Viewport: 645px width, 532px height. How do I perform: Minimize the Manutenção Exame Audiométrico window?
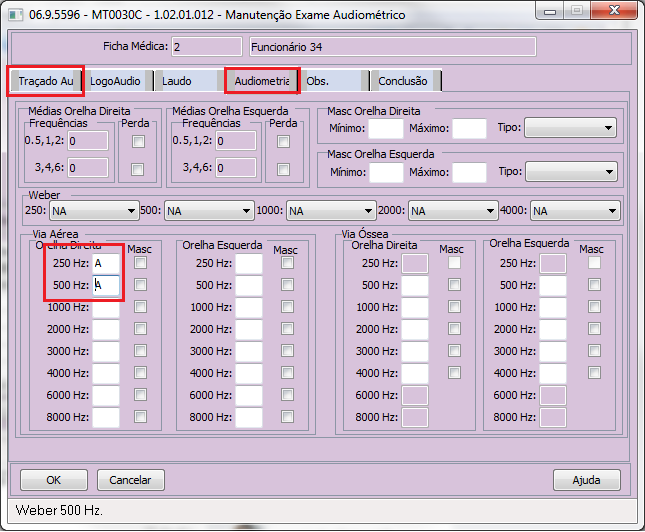pyautogui.click(x=550, y=11)
